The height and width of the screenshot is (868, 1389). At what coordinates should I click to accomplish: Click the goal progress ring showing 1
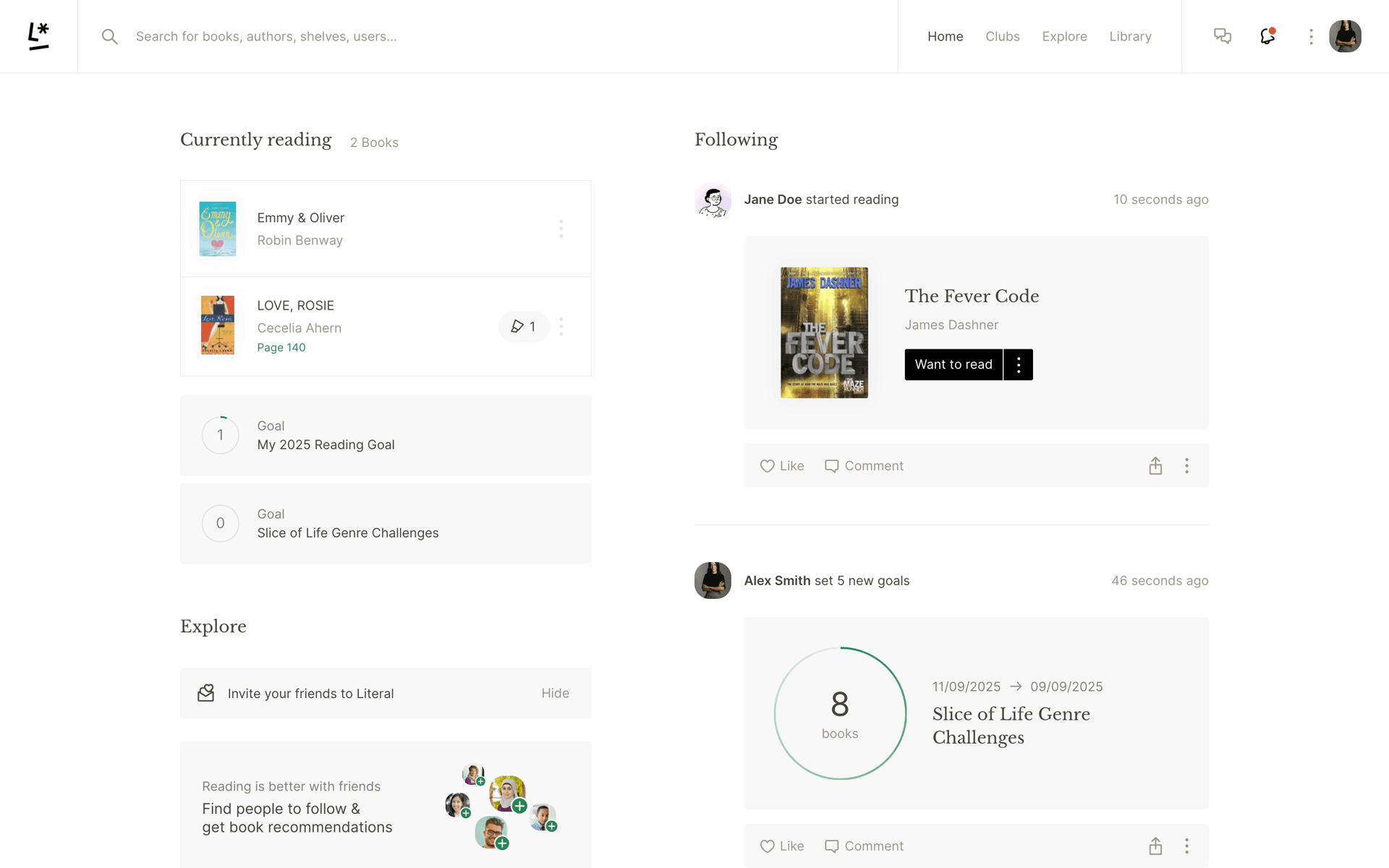pyautogui.click(x=220, y=435)
